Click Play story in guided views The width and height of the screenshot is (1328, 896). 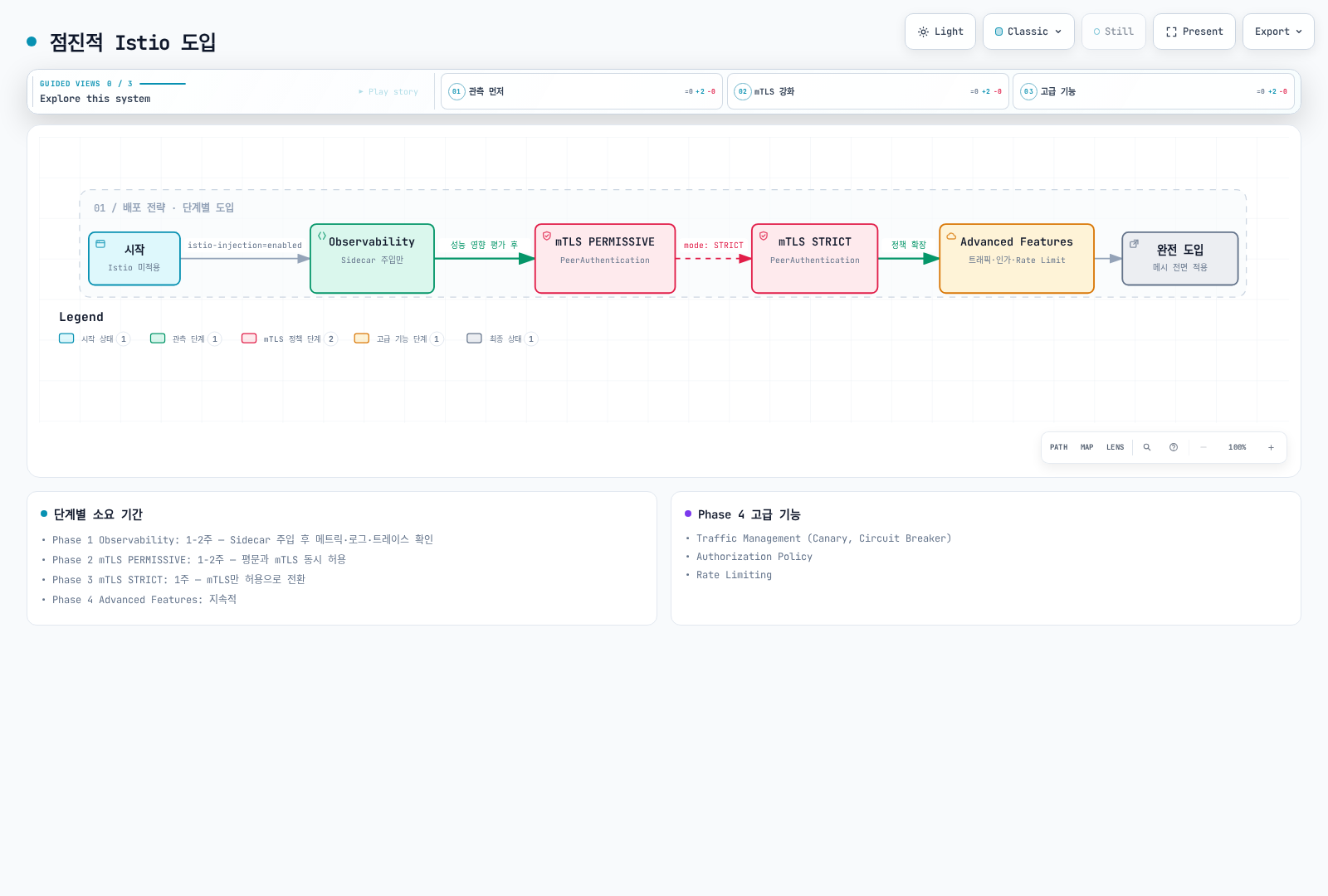point(388,91)
